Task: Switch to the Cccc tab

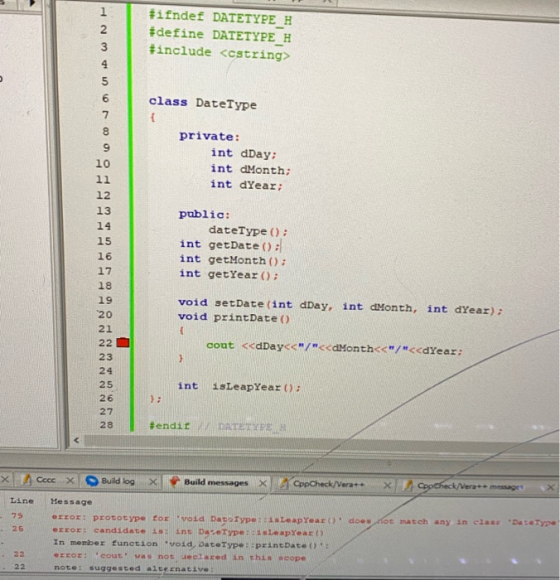Action: point(45,480)
